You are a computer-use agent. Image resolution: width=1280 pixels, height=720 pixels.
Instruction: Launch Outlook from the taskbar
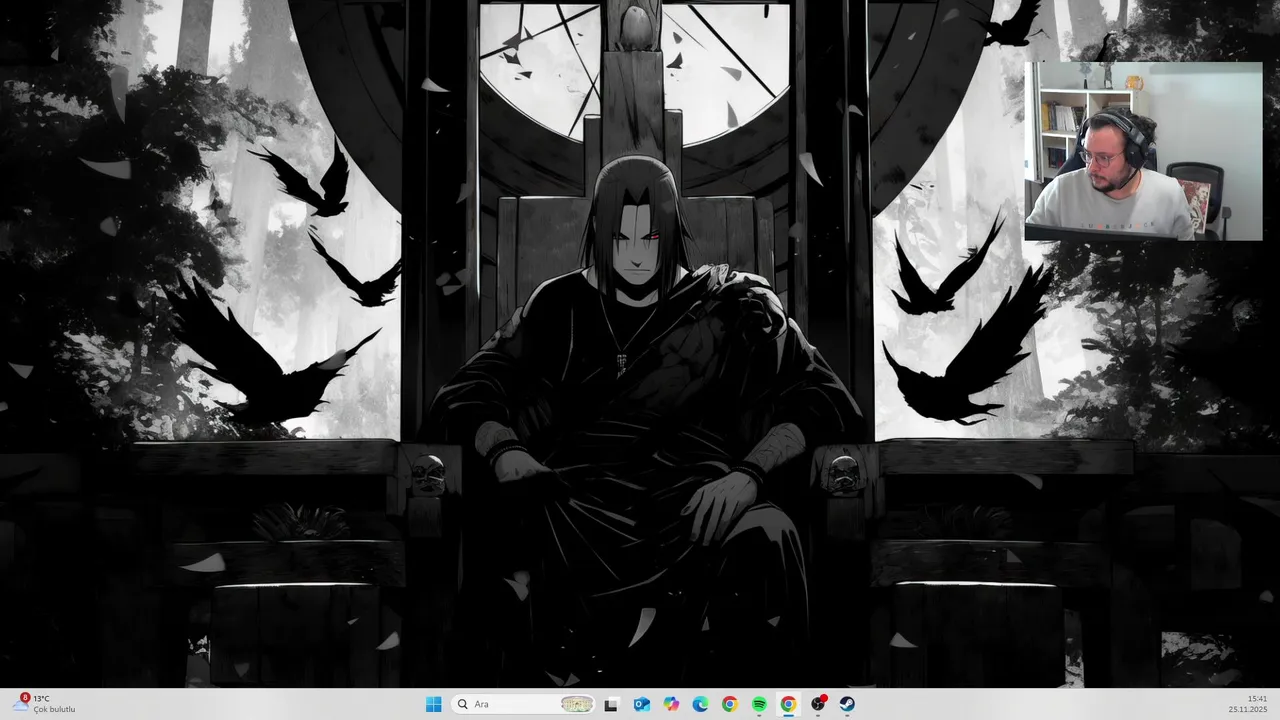[x=641, y=704]
